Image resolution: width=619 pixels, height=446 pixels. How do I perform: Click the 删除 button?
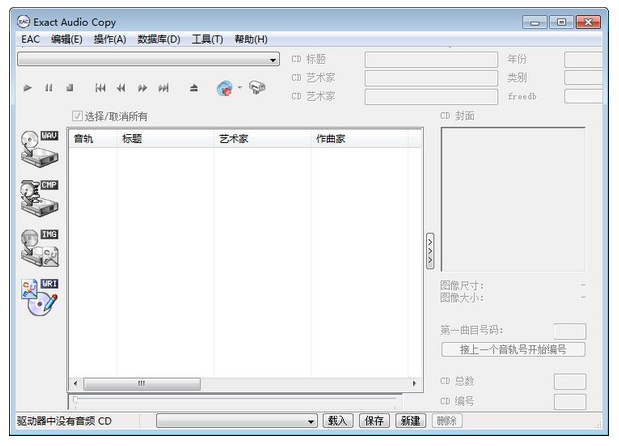click(x=446, y=421)
